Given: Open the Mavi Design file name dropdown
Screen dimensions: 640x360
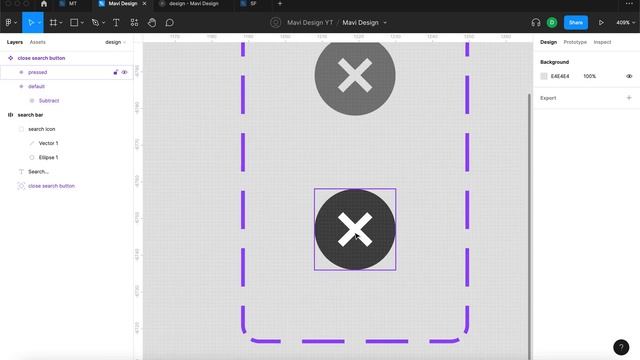Looking at the screenshot, I should pos(385,23).
